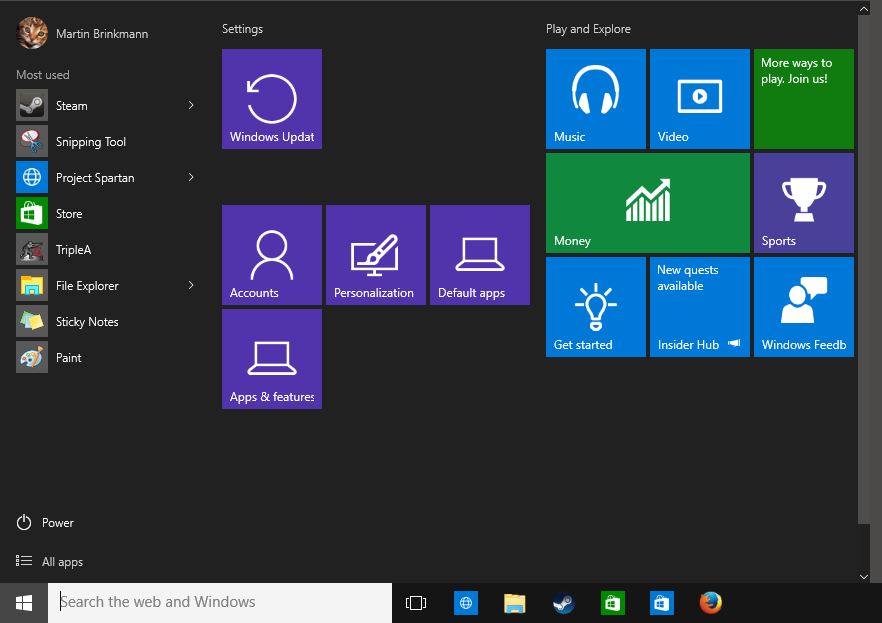Launch Steam from Most used list
882x623 pixels.
[x=107, y=105]
